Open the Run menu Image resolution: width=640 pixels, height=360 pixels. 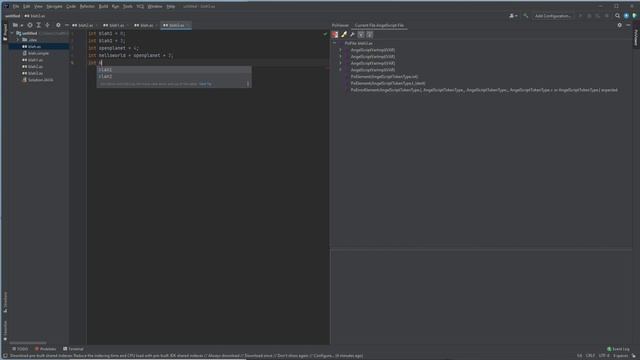click(x=116, y=7)
